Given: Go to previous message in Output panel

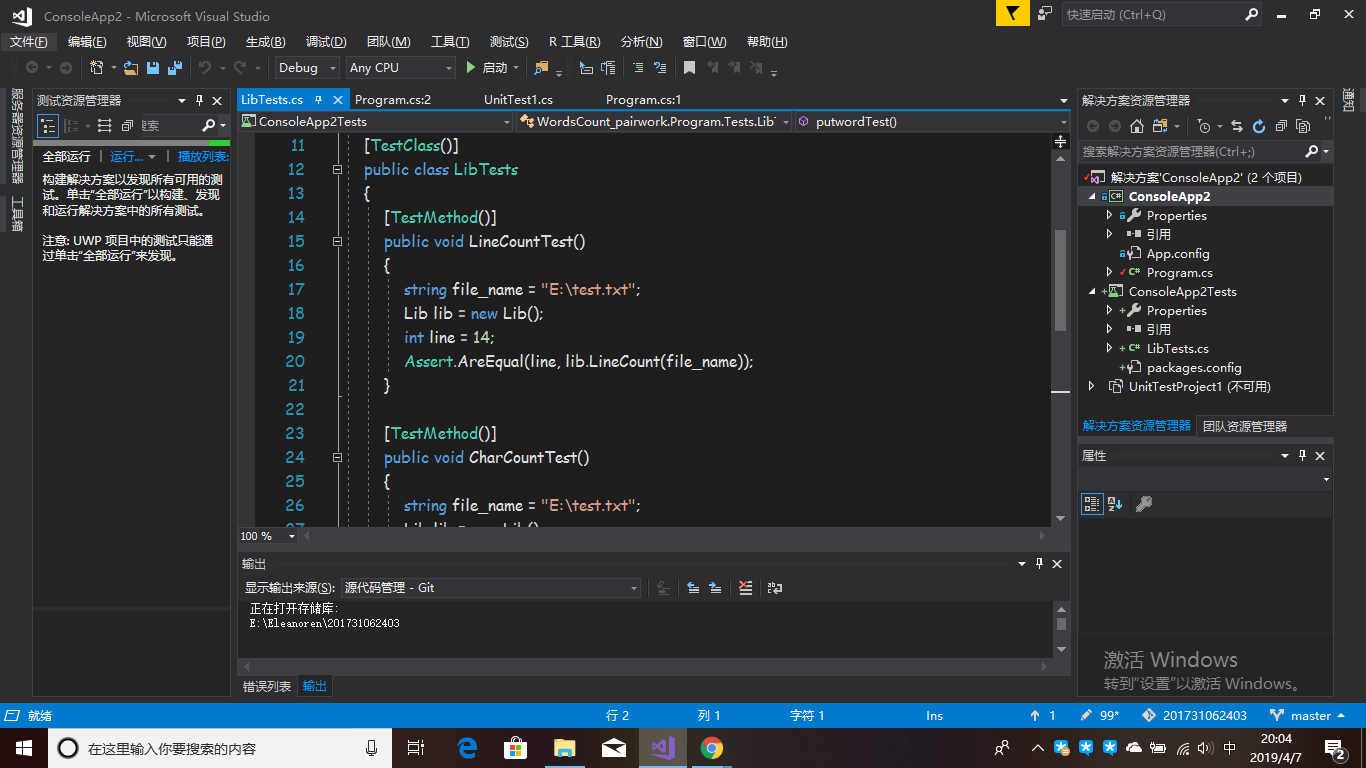Looking at the screenshot, I should click(693, 588).
